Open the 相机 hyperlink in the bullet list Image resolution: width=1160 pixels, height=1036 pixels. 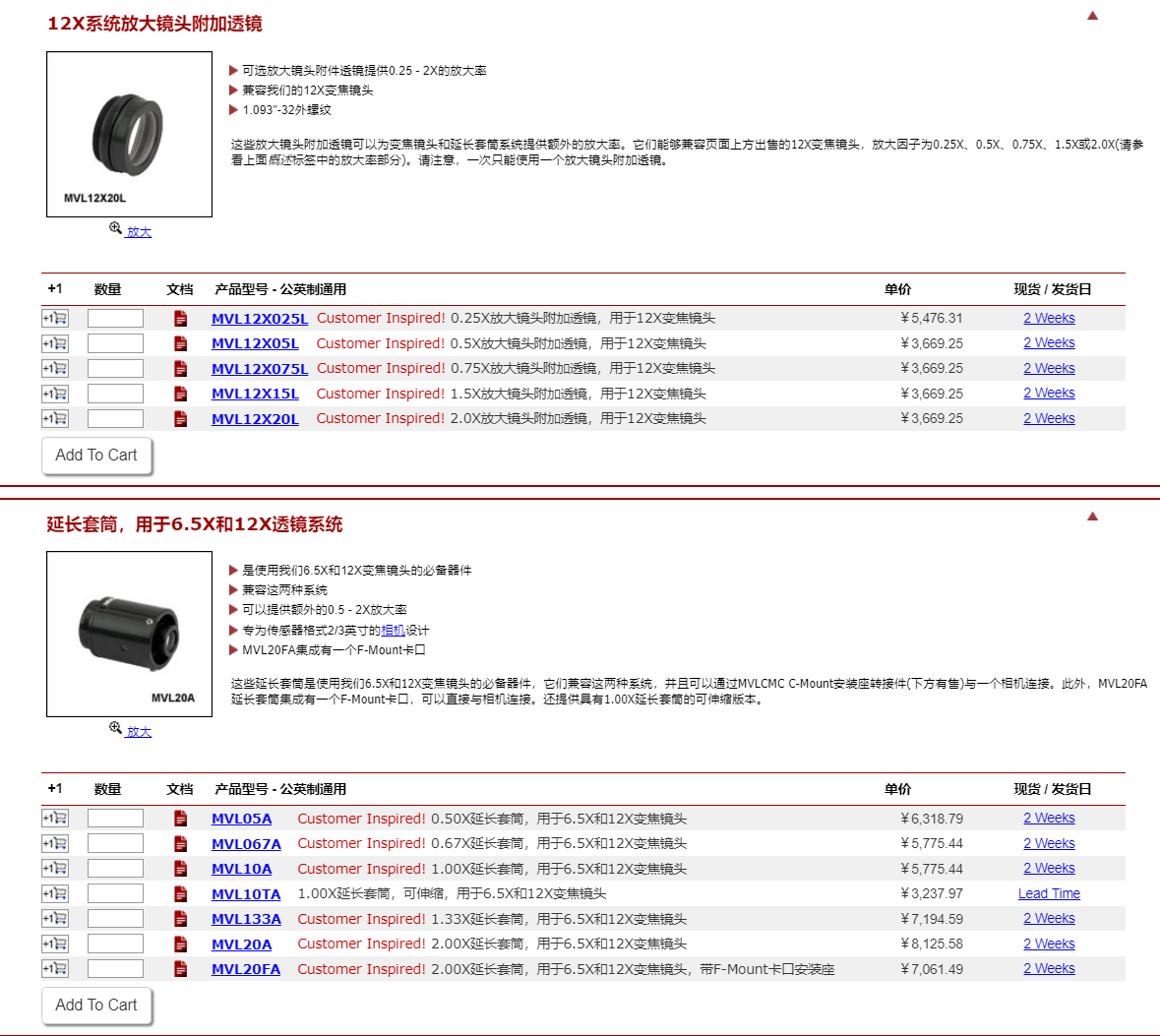[393, 631]
